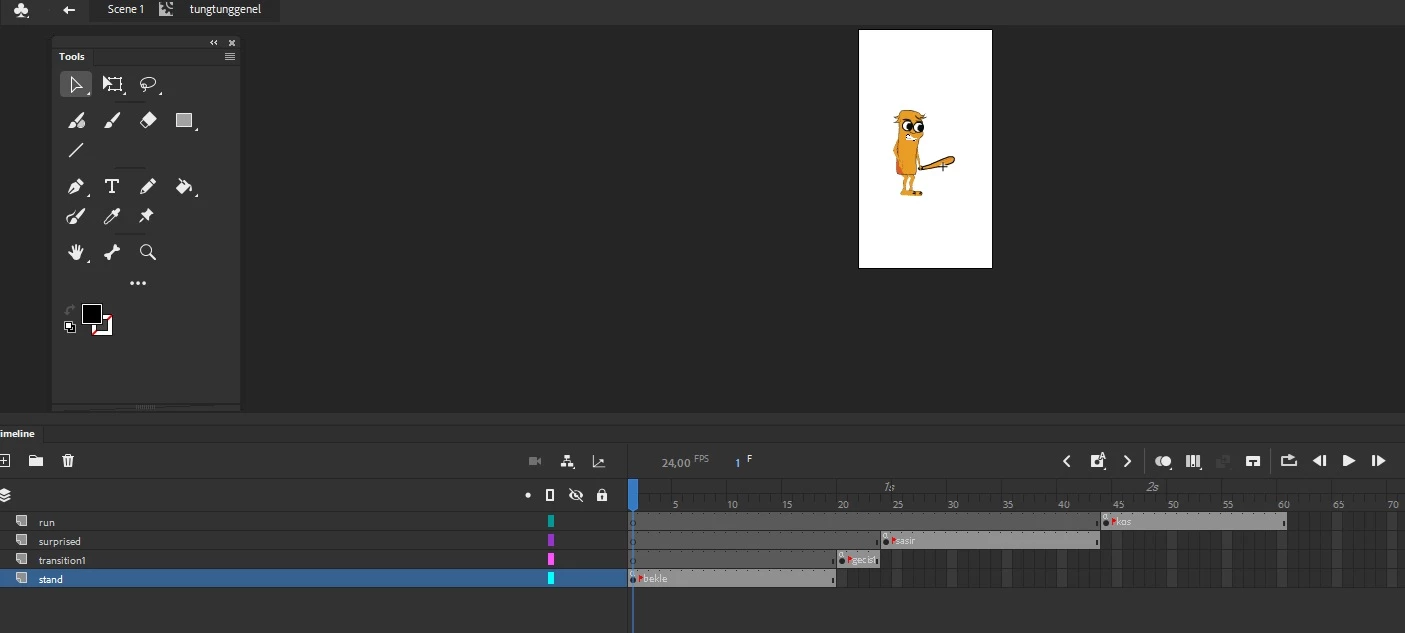Screen dimensions: 1405x633
Task: Select the Line tool
Action: coord(76,151)
